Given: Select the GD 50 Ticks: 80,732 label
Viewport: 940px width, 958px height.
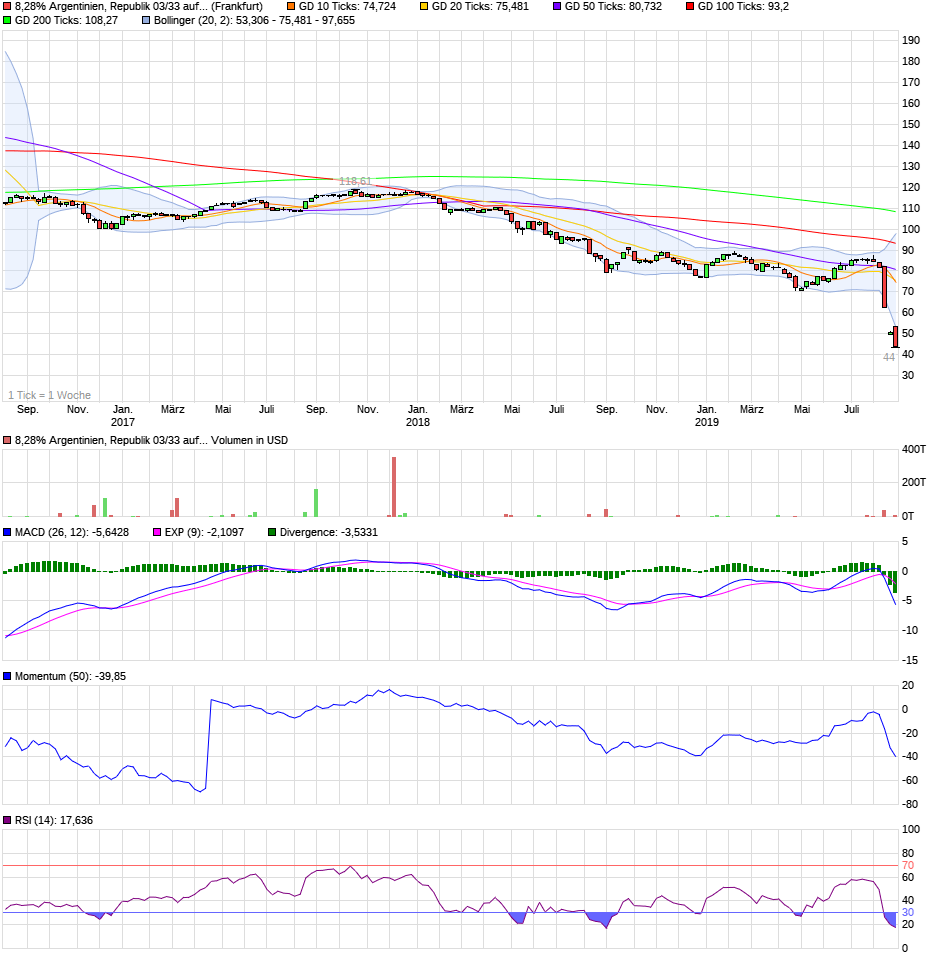Looking at the screenshot, I should [x=613, y=7].
